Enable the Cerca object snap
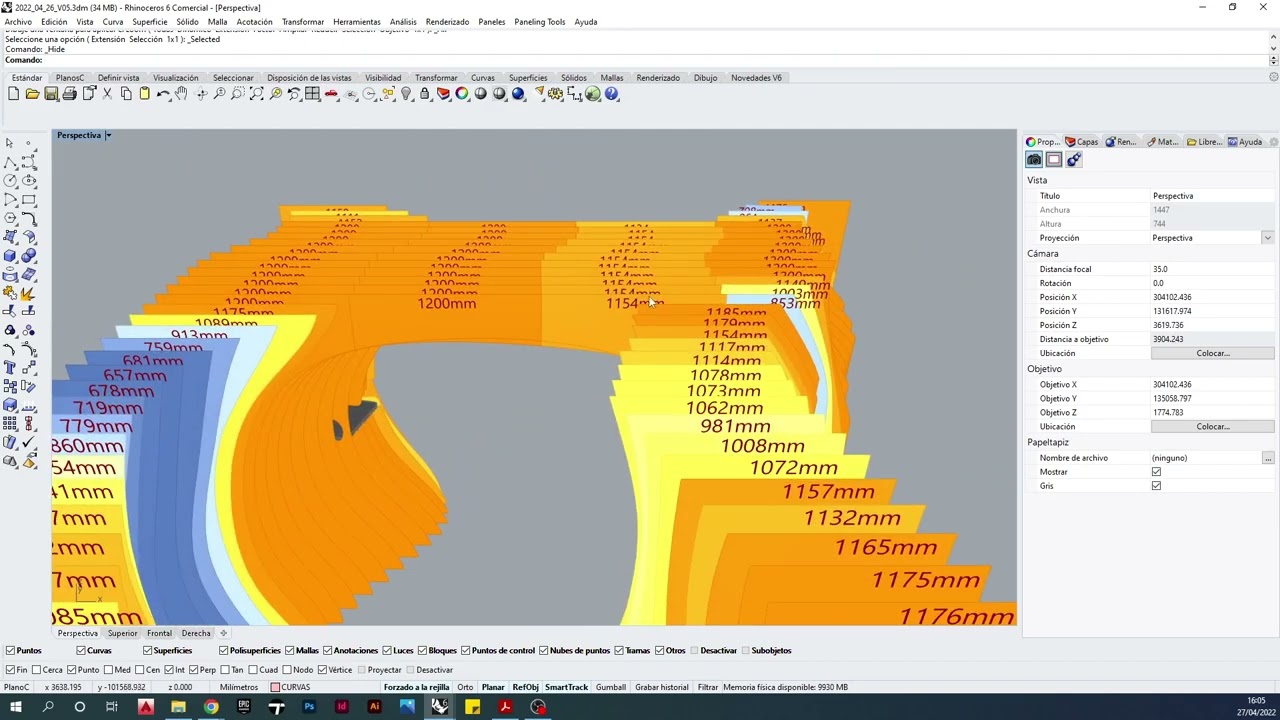 [x=36, y=670]
